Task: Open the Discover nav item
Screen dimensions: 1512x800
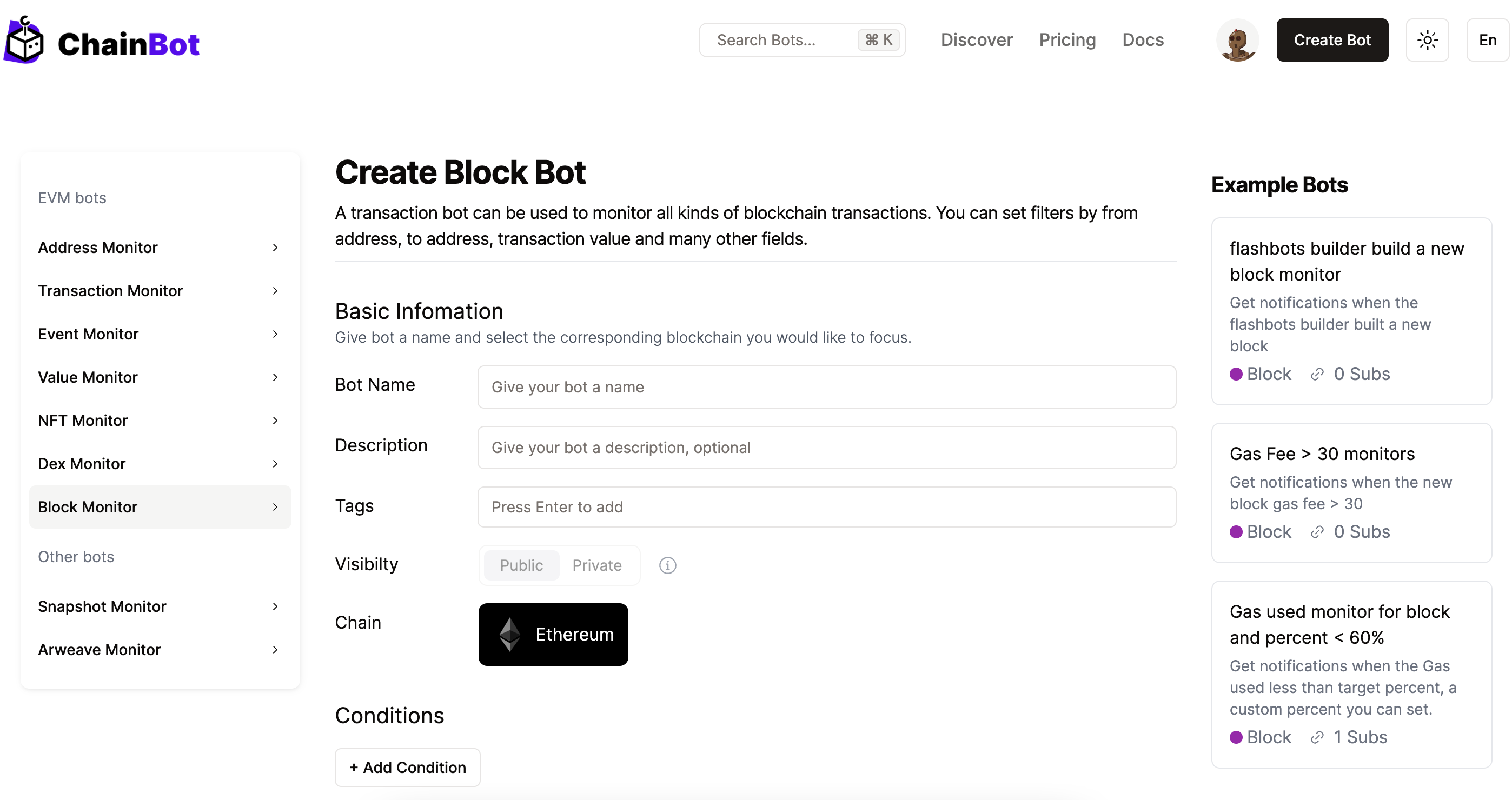Action: click(976, 40)
